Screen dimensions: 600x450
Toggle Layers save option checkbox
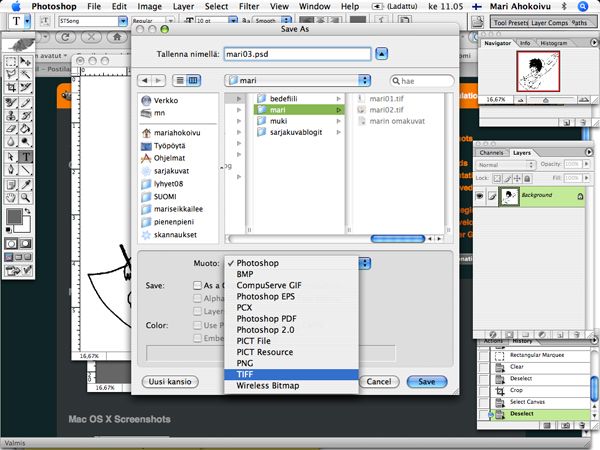pyautogui.click(x=197, y=311)
